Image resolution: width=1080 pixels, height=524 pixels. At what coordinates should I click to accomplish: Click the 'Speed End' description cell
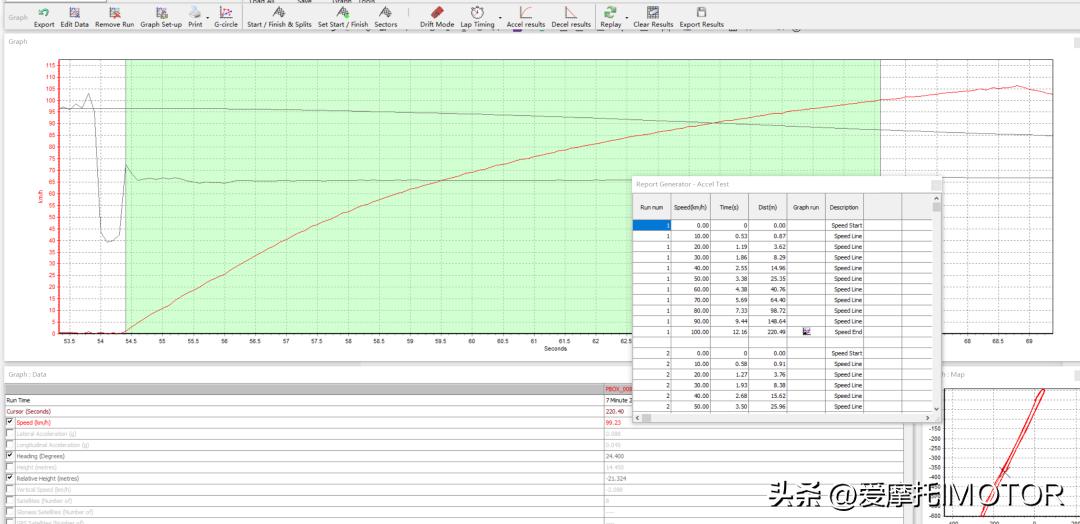pyautogui.click(x=844, y=331)
